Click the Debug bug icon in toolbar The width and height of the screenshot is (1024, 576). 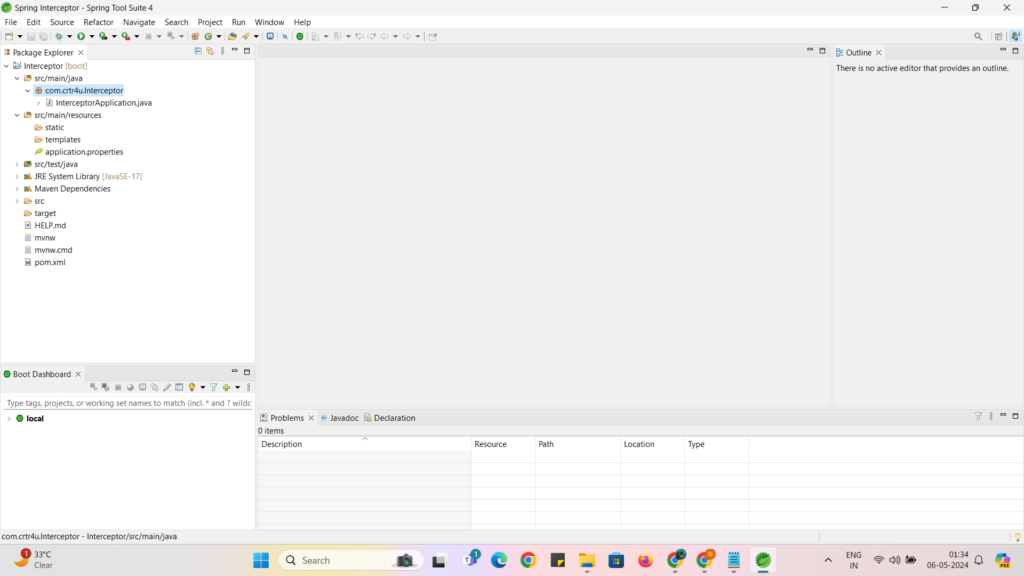tap(59, 37)
